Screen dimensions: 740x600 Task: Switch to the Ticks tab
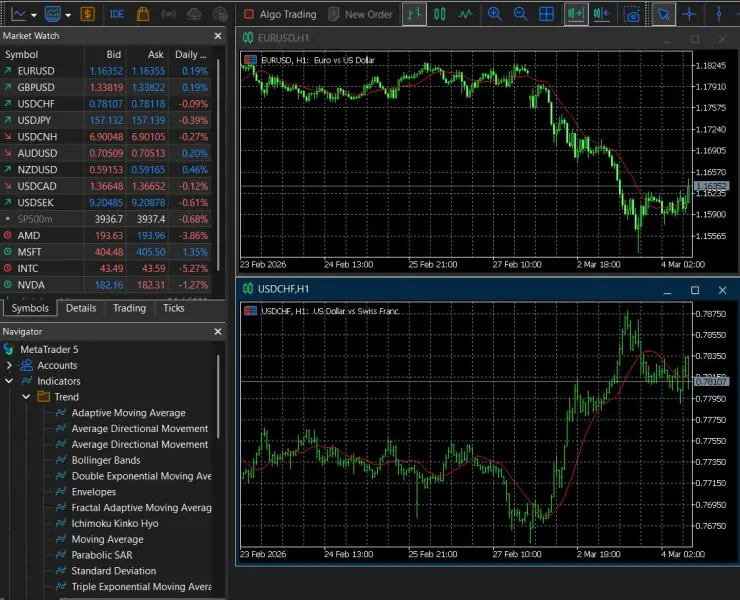pos(174,308)
